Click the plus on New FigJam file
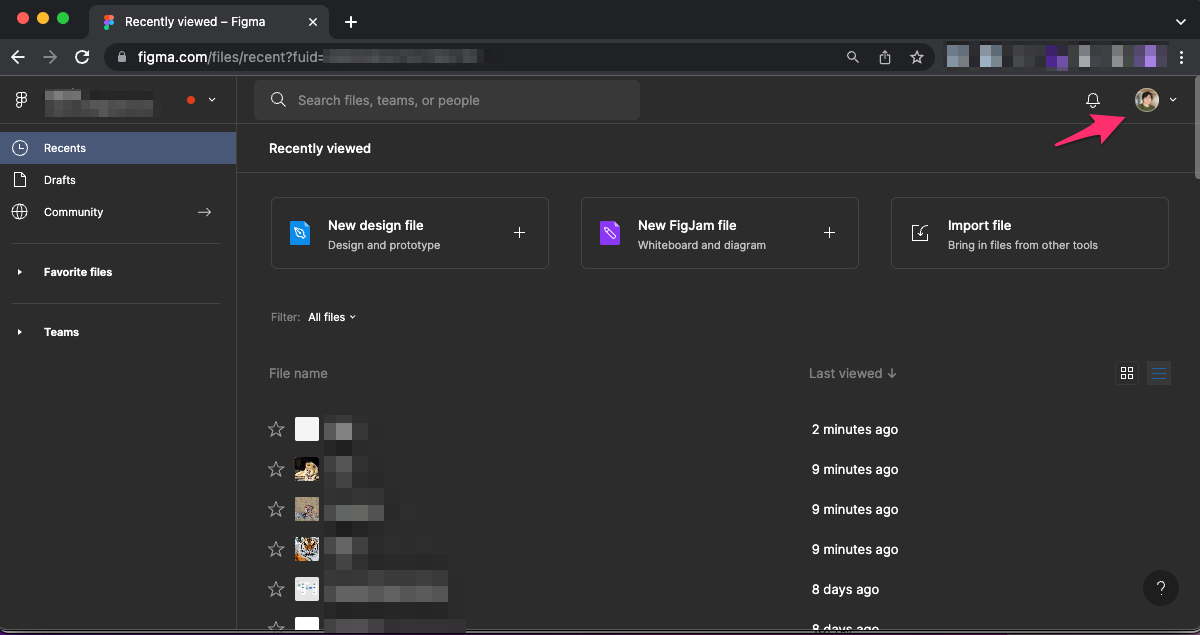The image size is (1200, 635). pyautogui.click(x=829, y=233)
